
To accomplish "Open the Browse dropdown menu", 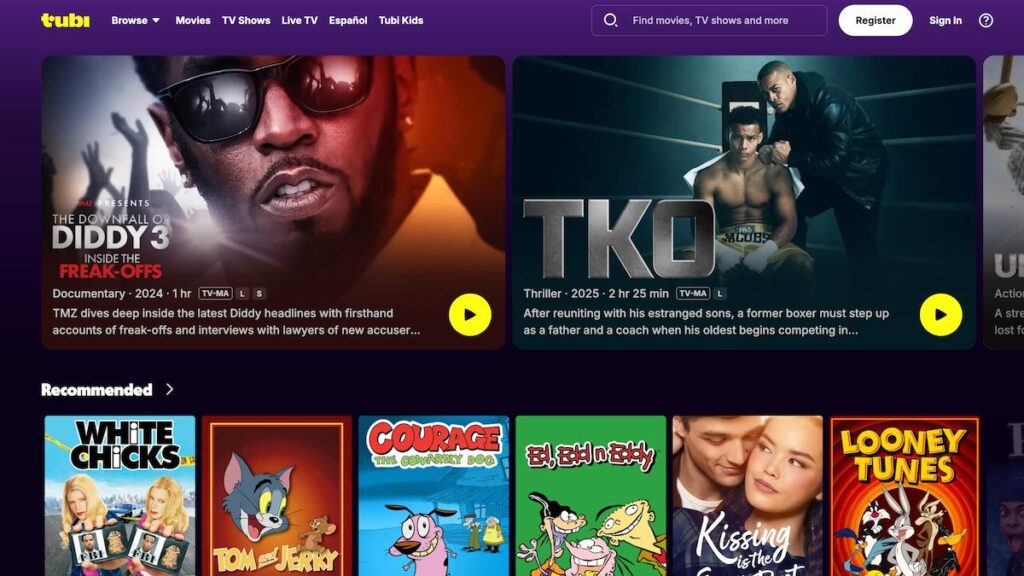I will tap(135, 20).
